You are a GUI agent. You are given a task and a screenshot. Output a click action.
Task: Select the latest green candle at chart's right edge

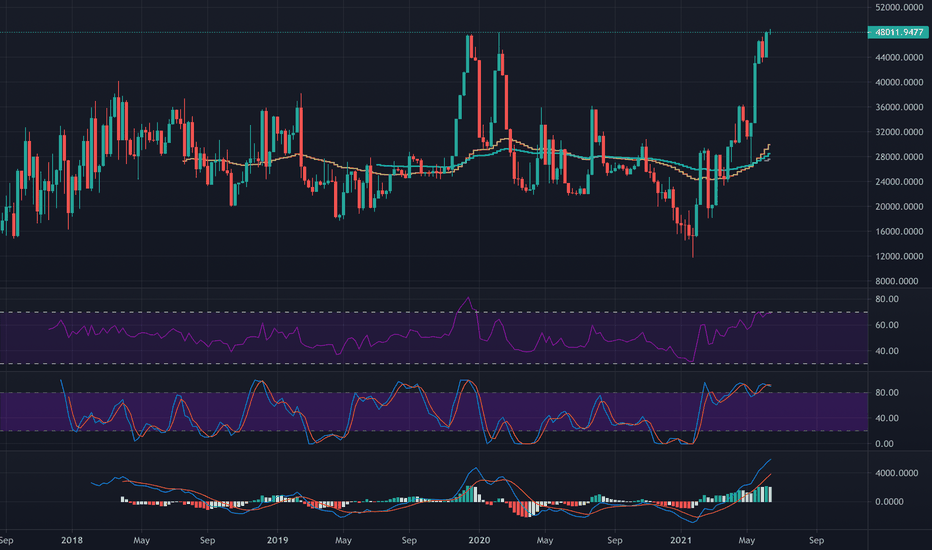pos(767,45)
